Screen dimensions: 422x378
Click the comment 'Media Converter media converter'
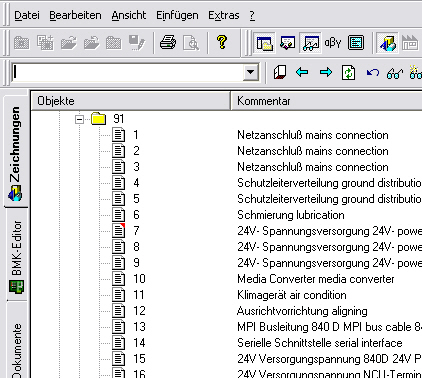click(x=316, y=279)
